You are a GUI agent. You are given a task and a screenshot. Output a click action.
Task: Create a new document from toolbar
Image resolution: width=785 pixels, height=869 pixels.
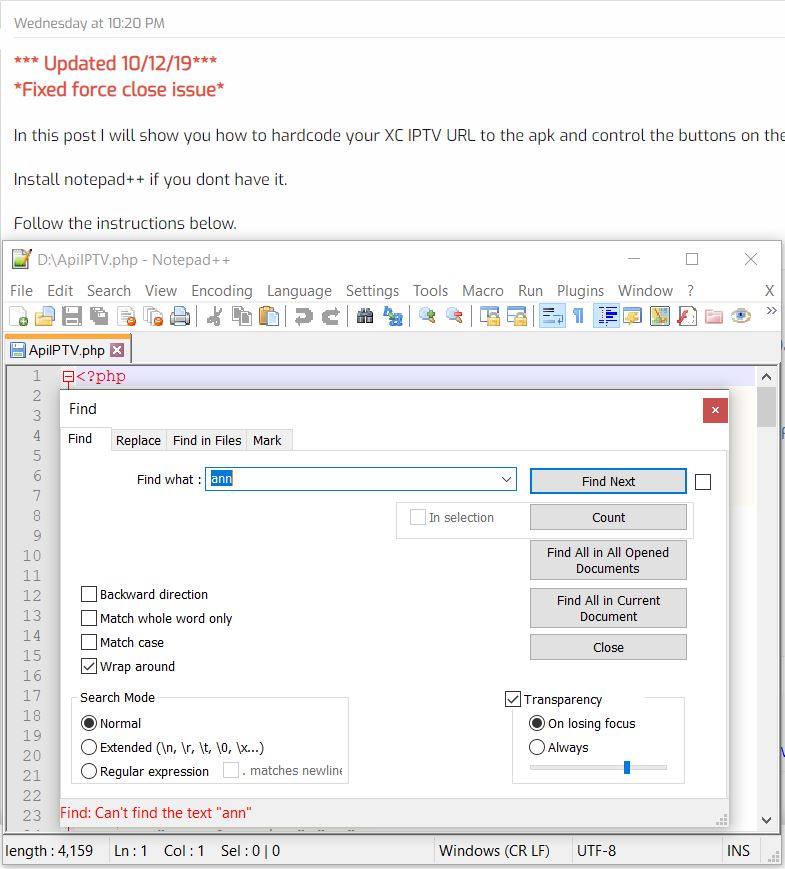[x=18, y=316]
